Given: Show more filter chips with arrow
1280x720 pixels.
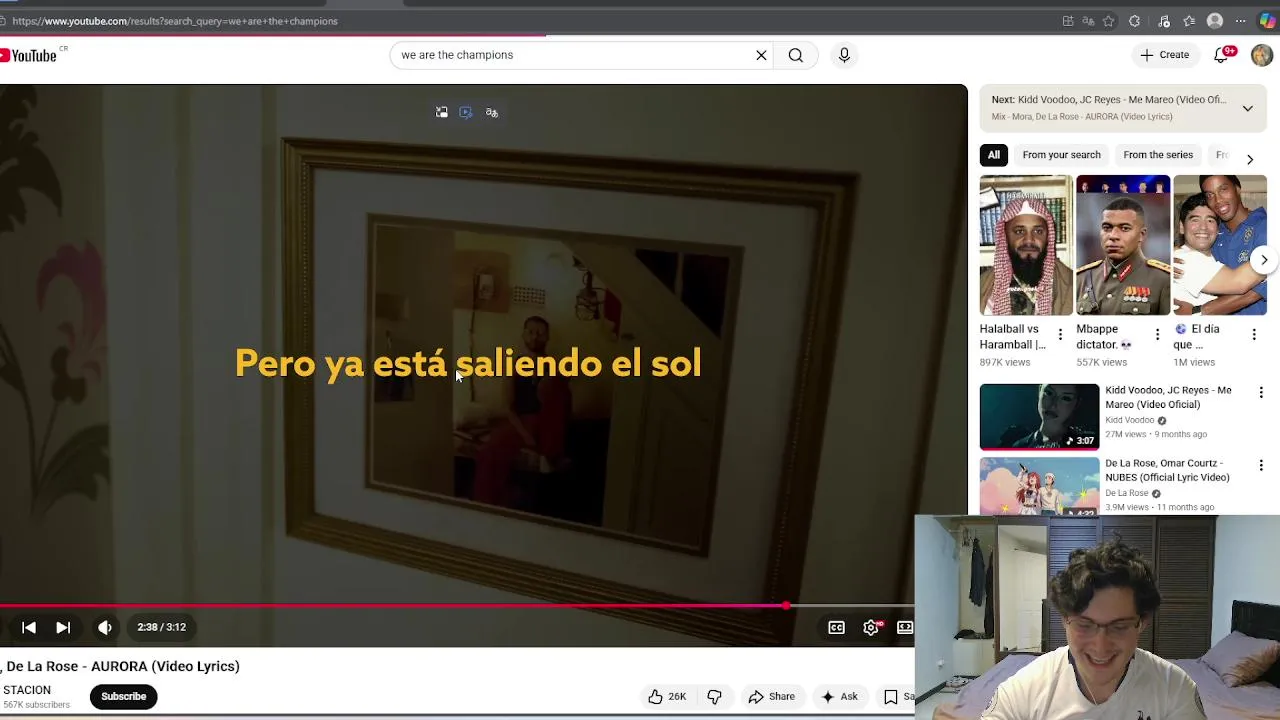Looking at the screenshot, I should pyautogui.click(x=1249, y=159).
